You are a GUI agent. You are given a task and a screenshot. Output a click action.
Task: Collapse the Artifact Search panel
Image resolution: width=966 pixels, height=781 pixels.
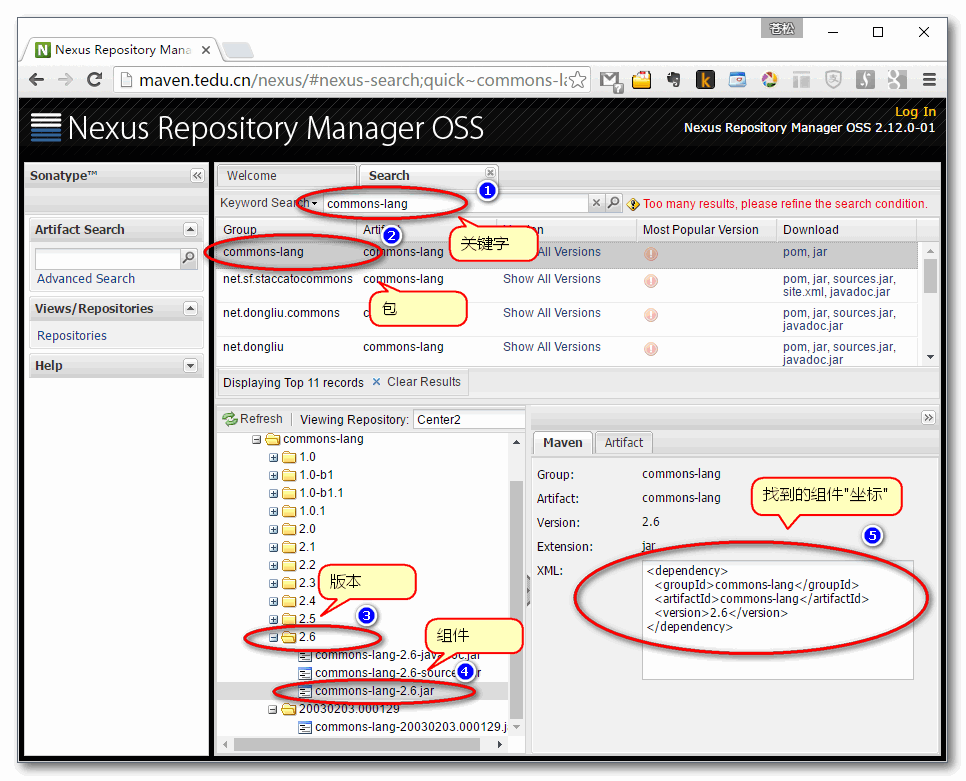(x=190, y=230)
